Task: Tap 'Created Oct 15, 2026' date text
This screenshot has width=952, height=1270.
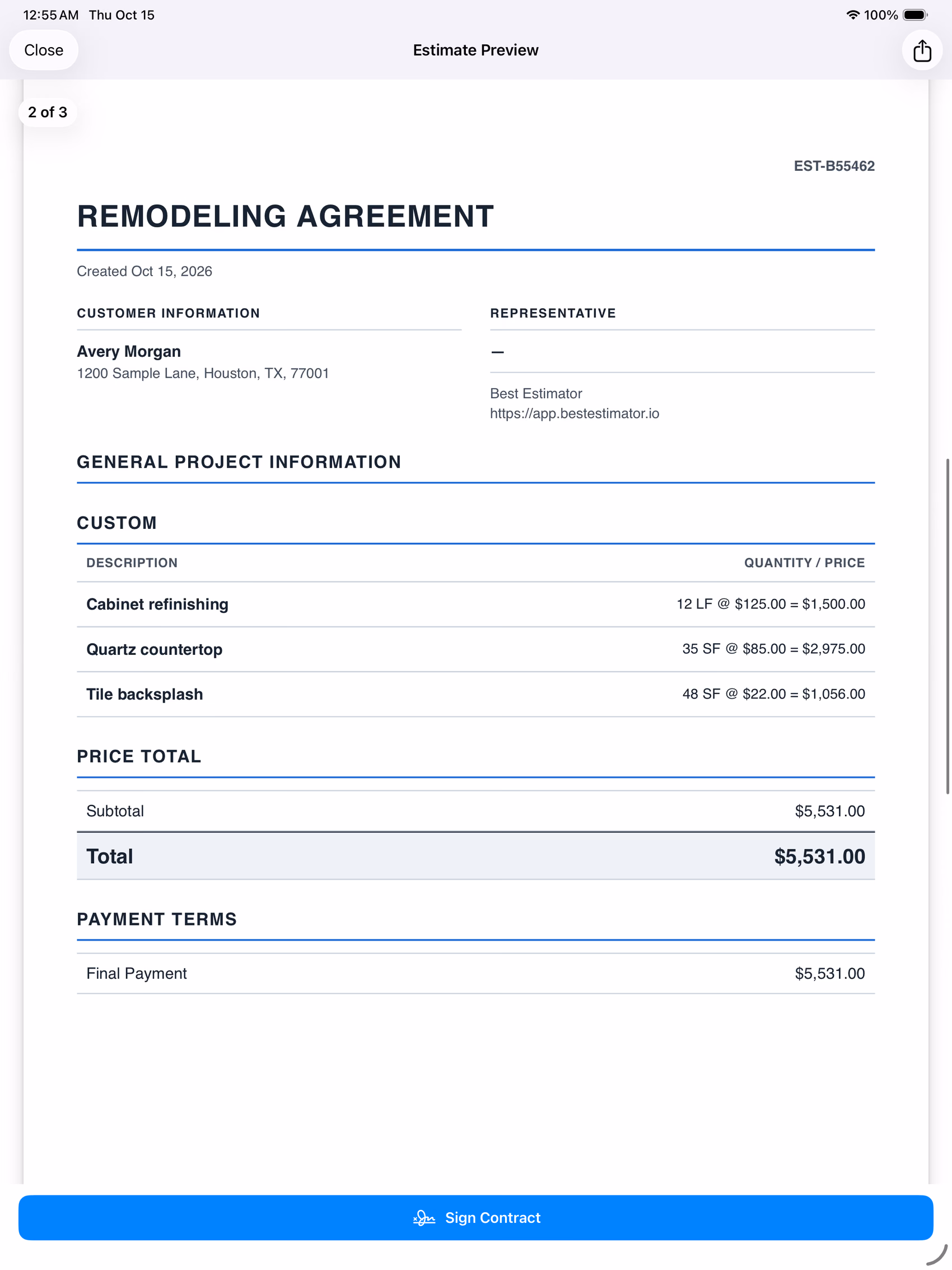Action: pyautogui.click(x=144, y=271)
